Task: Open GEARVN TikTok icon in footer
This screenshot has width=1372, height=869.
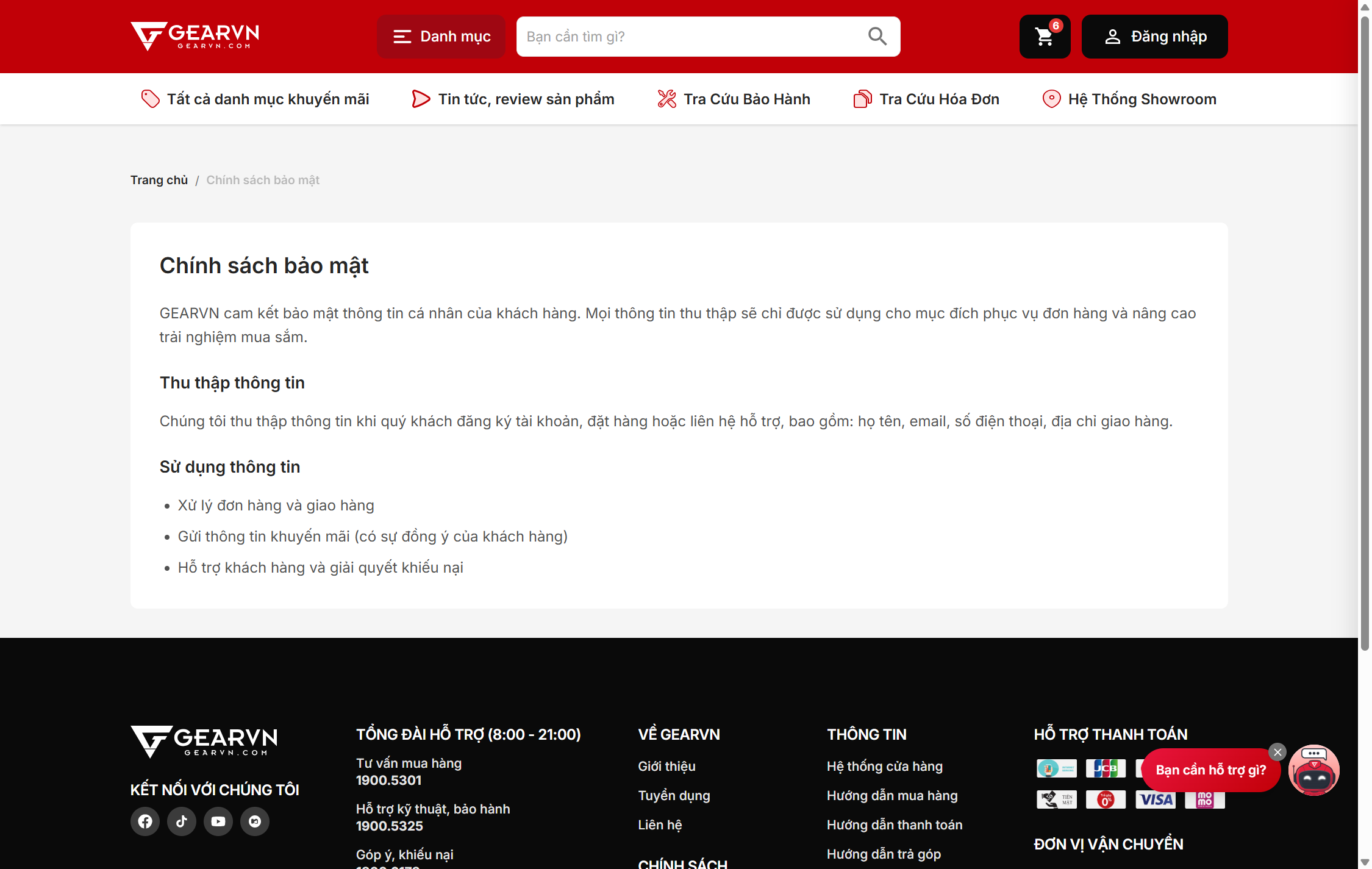Action: tap(182, 821)
